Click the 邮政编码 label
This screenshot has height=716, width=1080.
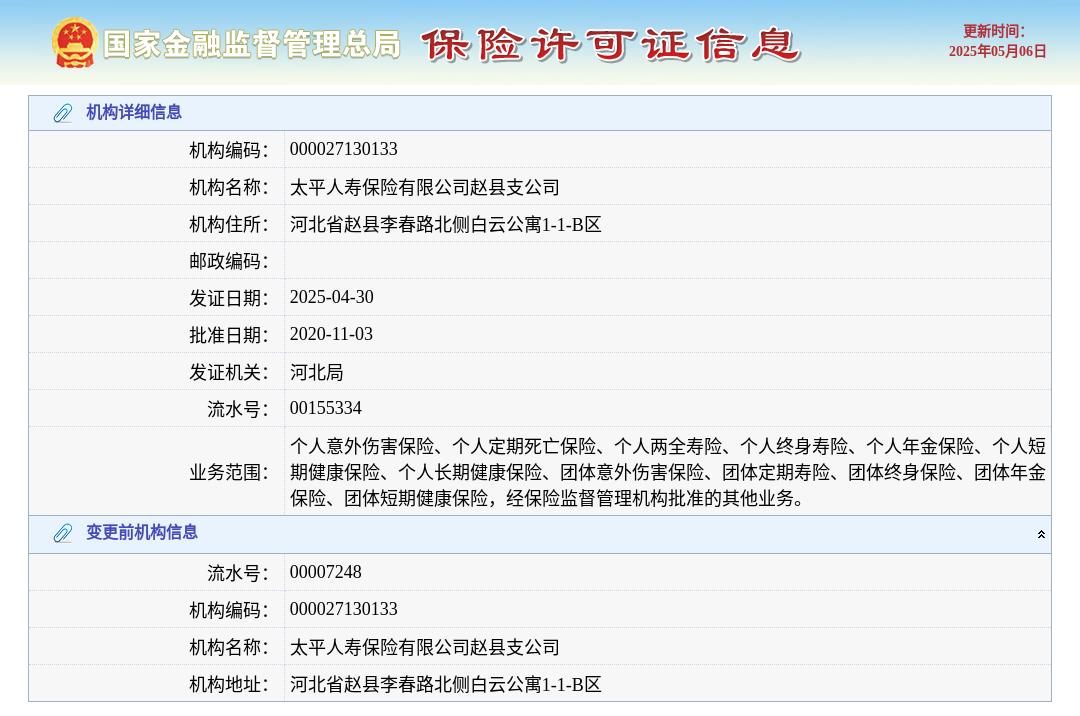pyautogui.click(x=229, y=261)
